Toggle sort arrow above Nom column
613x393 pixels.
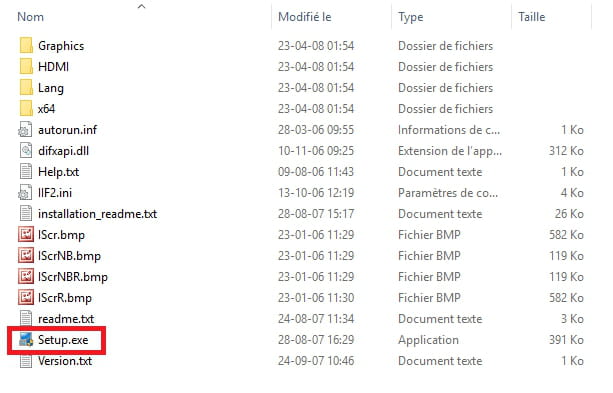pos(142,6)
